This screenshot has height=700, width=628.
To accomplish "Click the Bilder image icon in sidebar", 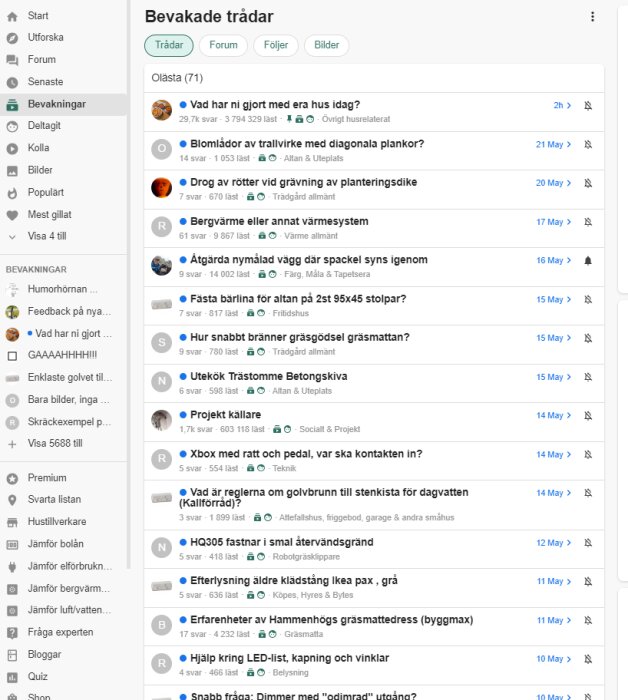I will coord(12,171).
